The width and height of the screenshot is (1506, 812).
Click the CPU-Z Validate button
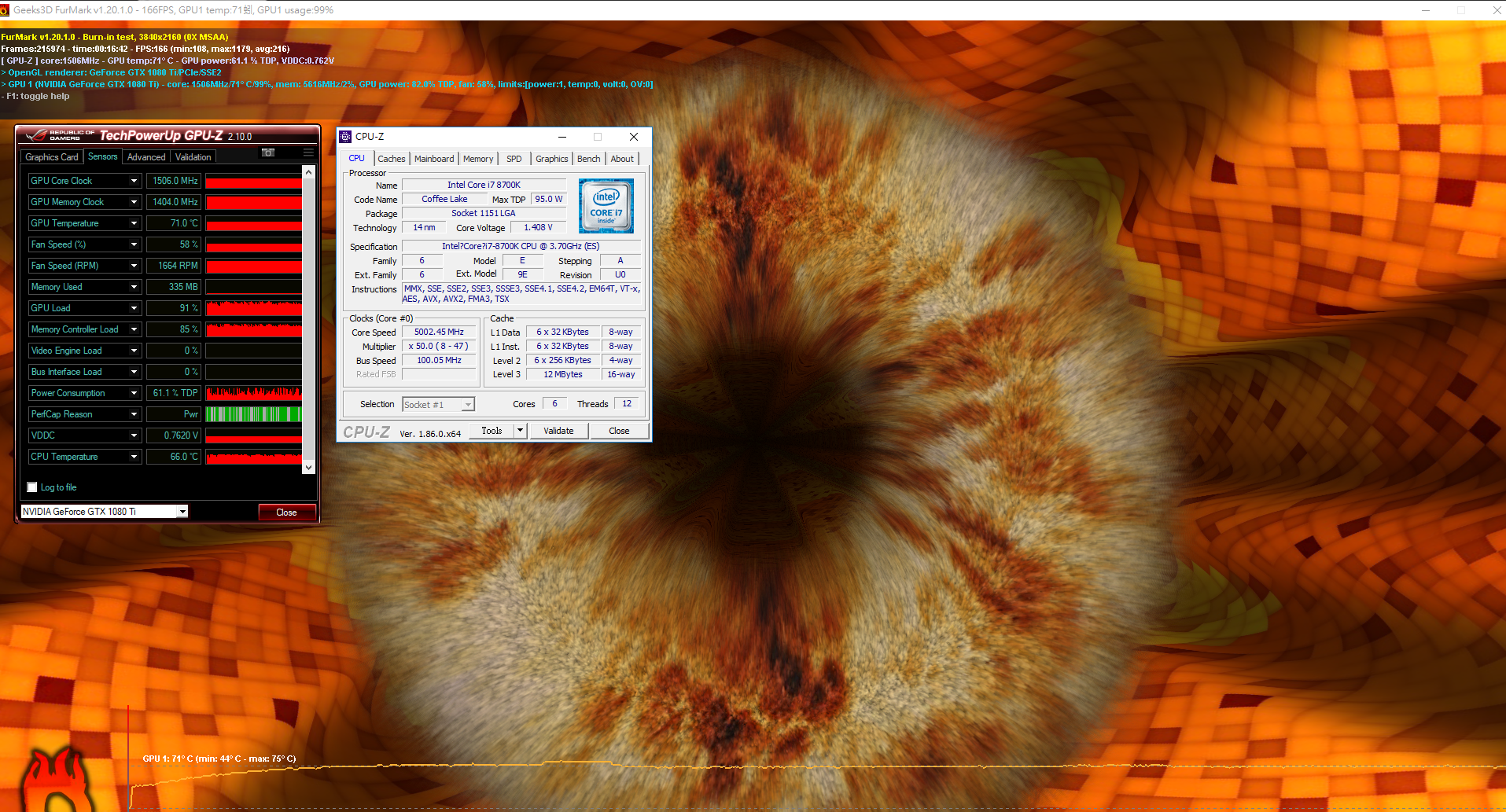tap(558, 431)
